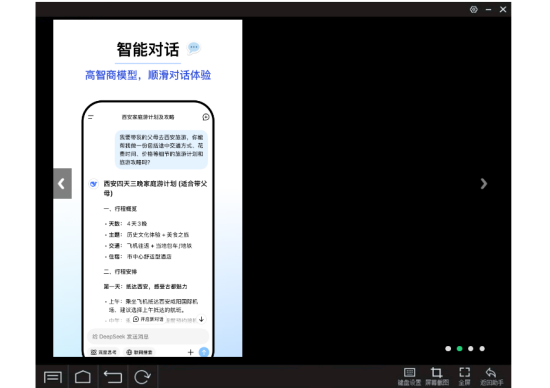Select the third carousel page dot

(x=471, y=348)
